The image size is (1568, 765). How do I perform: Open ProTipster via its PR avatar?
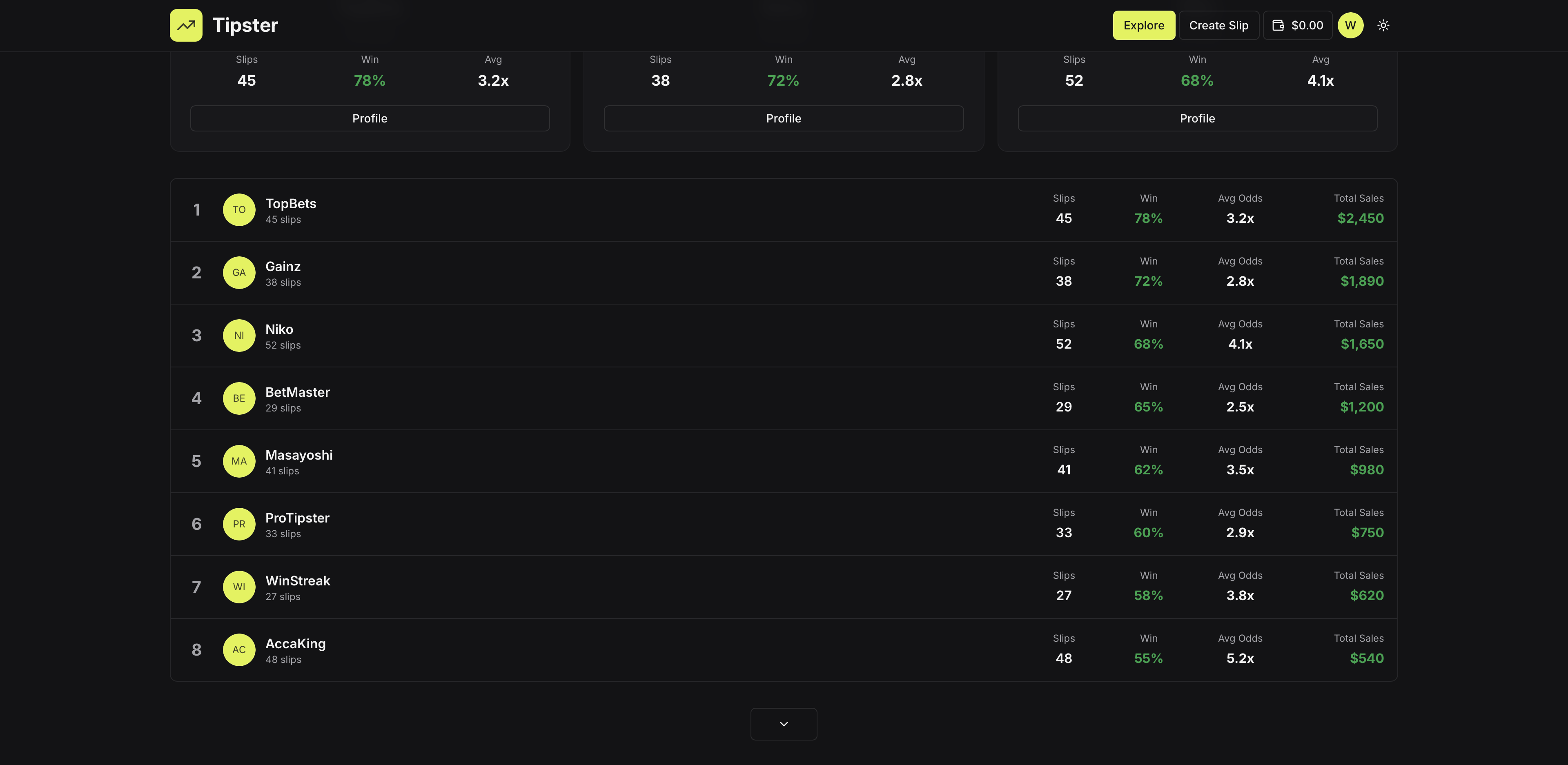[x=239, y=524]
